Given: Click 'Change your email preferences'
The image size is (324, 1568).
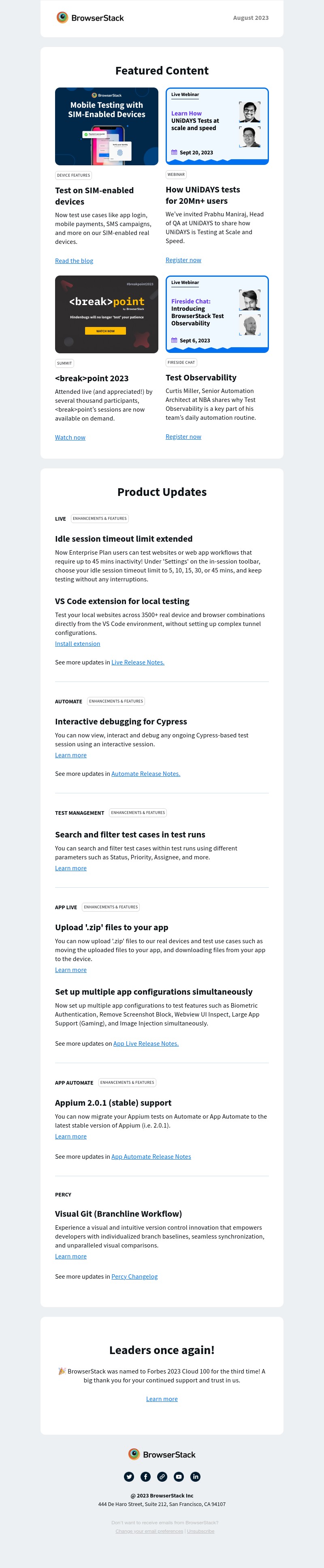Looking at the screenshot, I should (149, 1531).
